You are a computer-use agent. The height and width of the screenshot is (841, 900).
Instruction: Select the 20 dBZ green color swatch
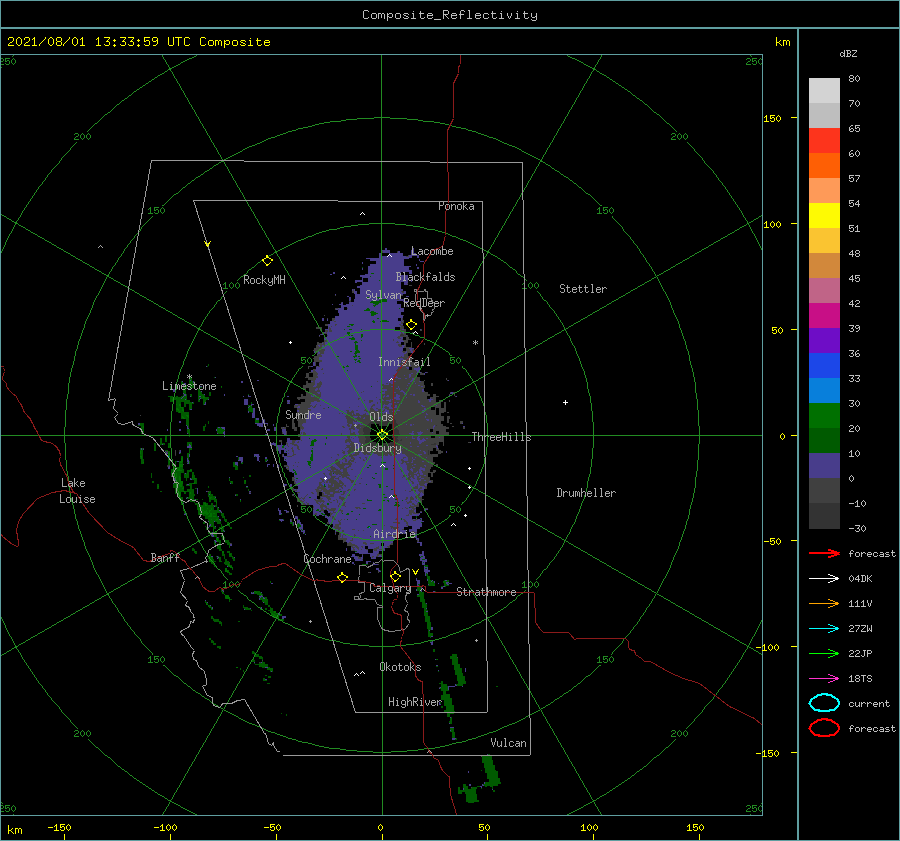(x=824, y=416)
